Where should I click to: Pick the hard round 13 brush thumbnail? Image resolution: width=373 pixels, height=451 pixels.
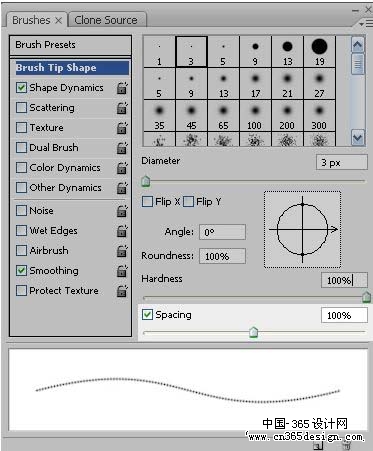tap(287, 52)
